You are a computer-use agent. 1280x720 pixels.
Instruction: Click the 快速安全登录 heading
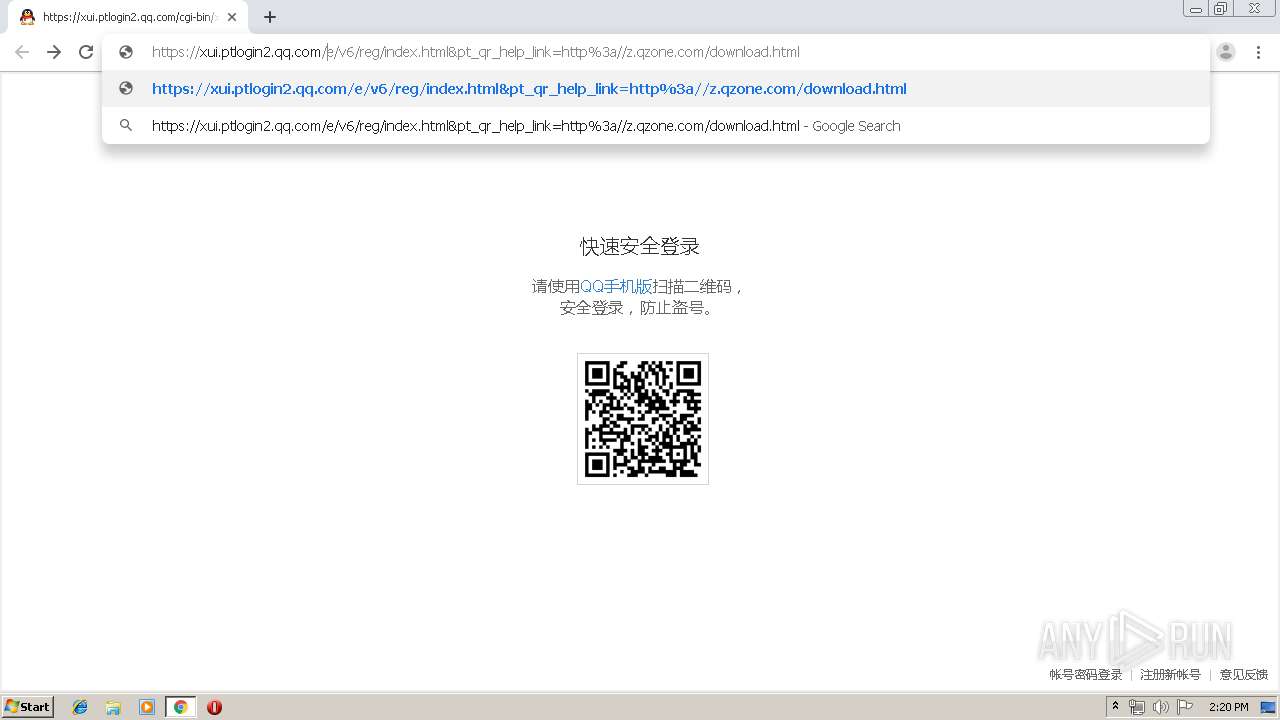pos(640,246)
